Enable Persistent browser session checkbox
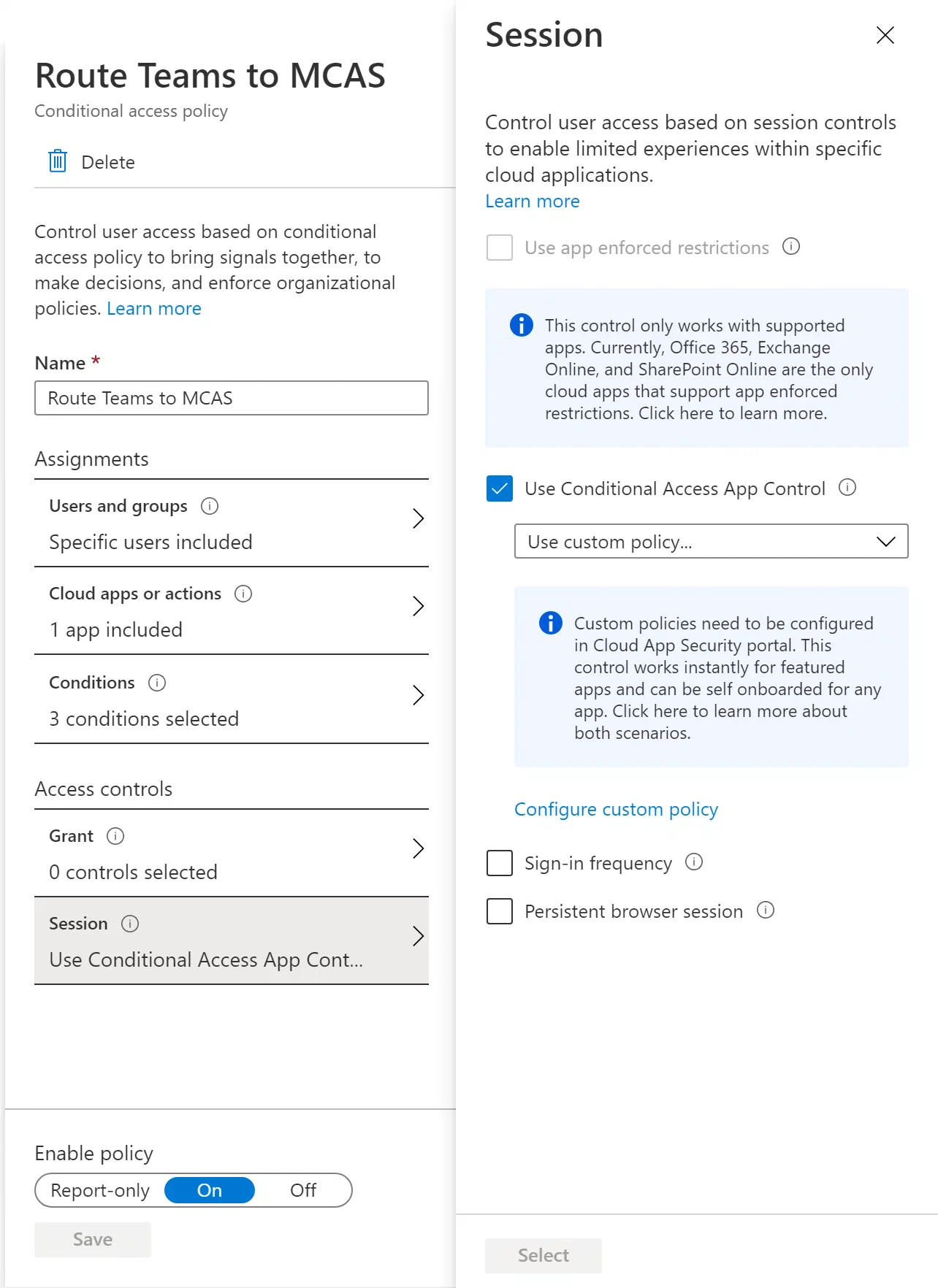The image size is (938, 1288). pyautogui.click(x=500, y=911)
